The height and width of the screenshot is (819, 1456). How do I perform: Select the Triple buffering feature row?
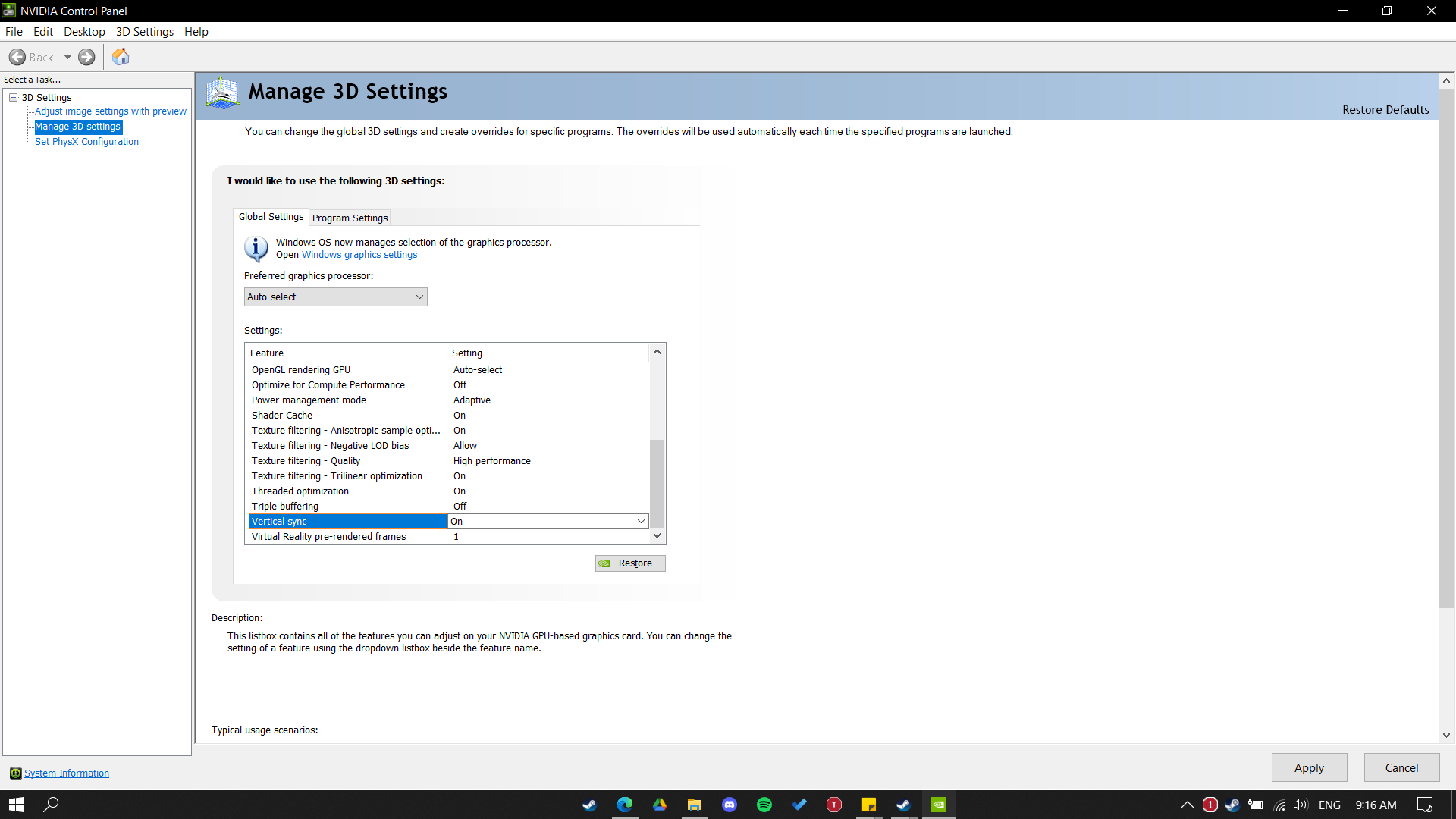pyautogui.click(x=285, y=506)
